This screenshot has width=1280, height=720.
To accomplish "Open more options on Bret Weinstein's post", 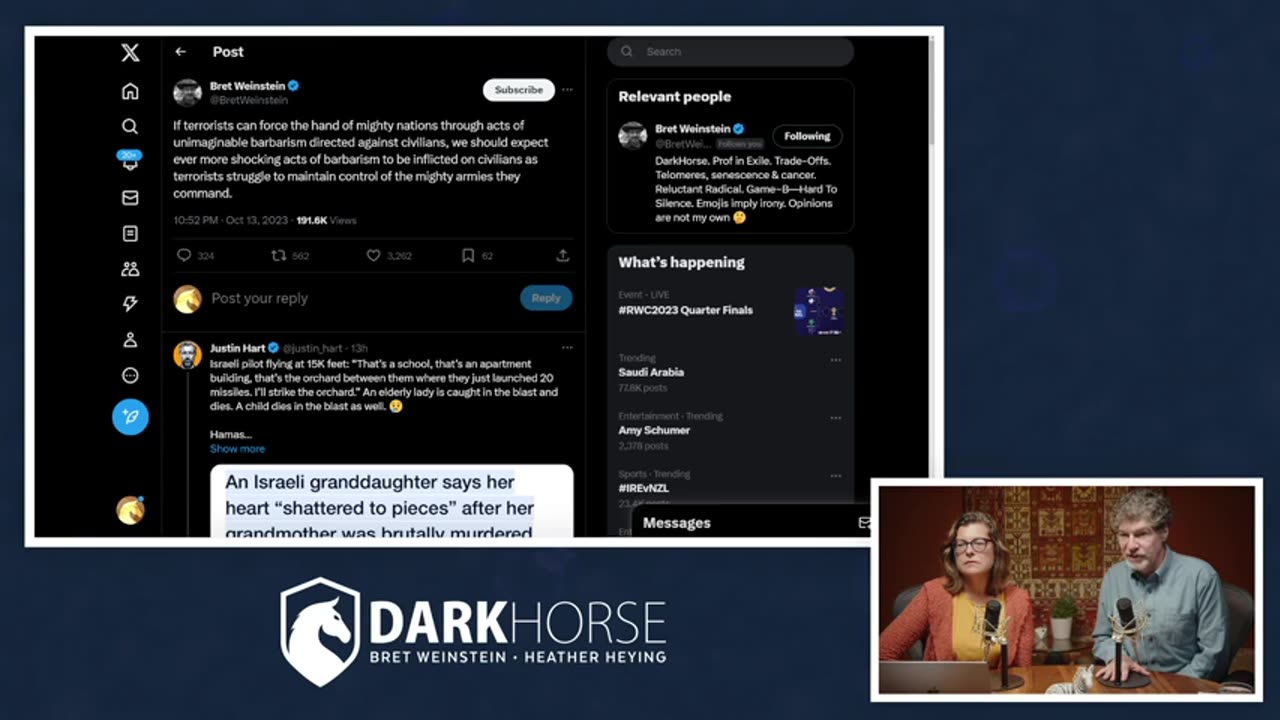I will click(567, 90).
